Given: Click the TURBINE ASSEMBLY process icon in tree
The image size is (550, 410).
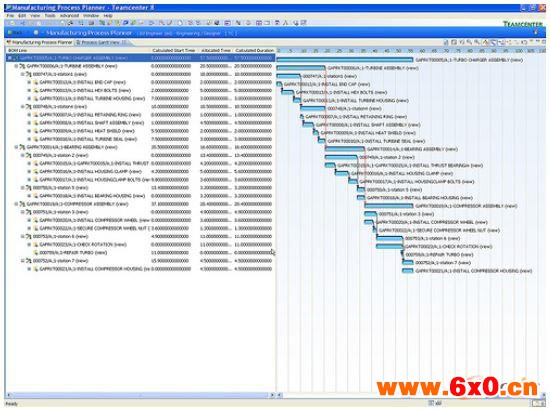Looking at the screenshot, I should point(22,66).
